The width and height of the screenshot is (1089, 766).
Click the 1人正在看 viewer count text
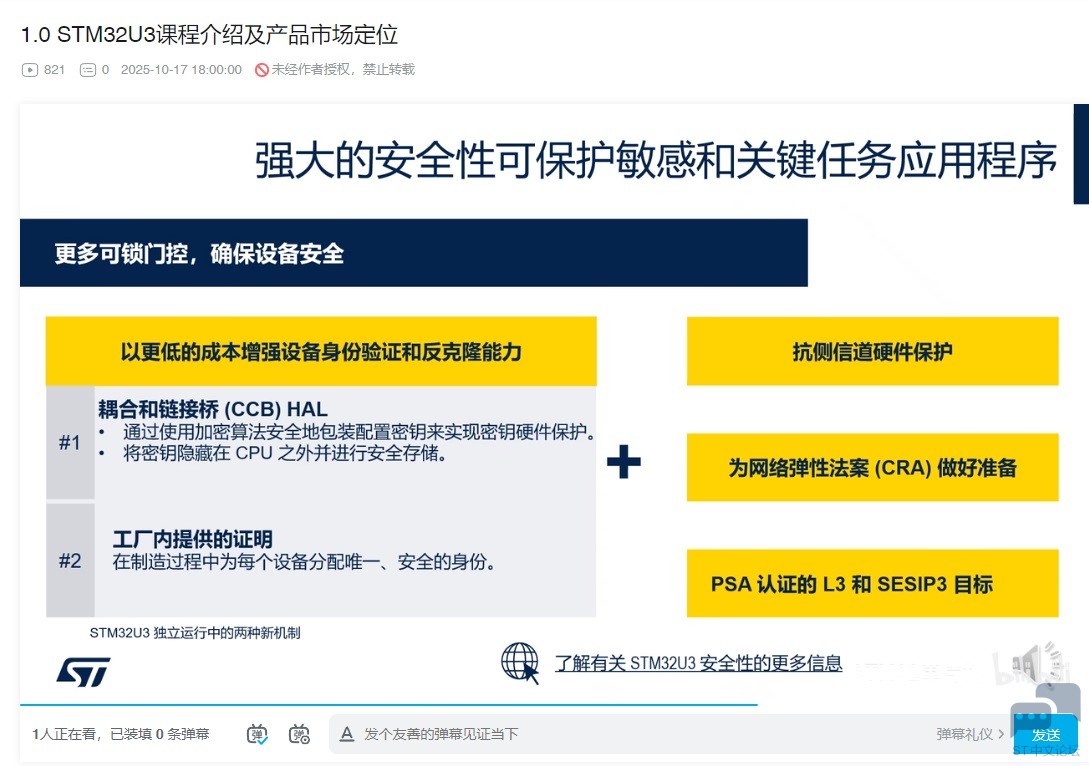tap(64, 734)
